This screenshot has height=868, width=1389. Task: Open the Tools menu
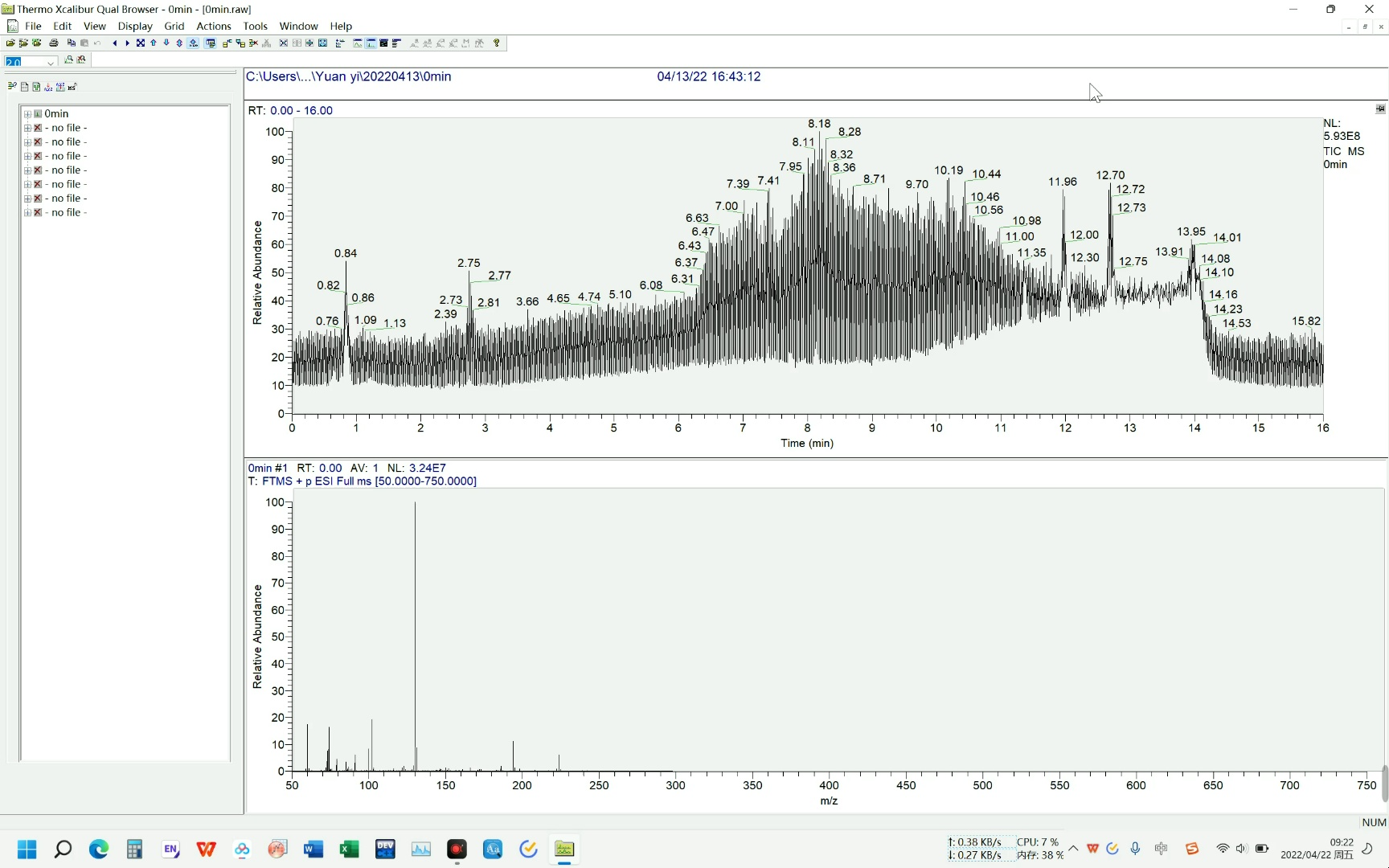point(255,26)
